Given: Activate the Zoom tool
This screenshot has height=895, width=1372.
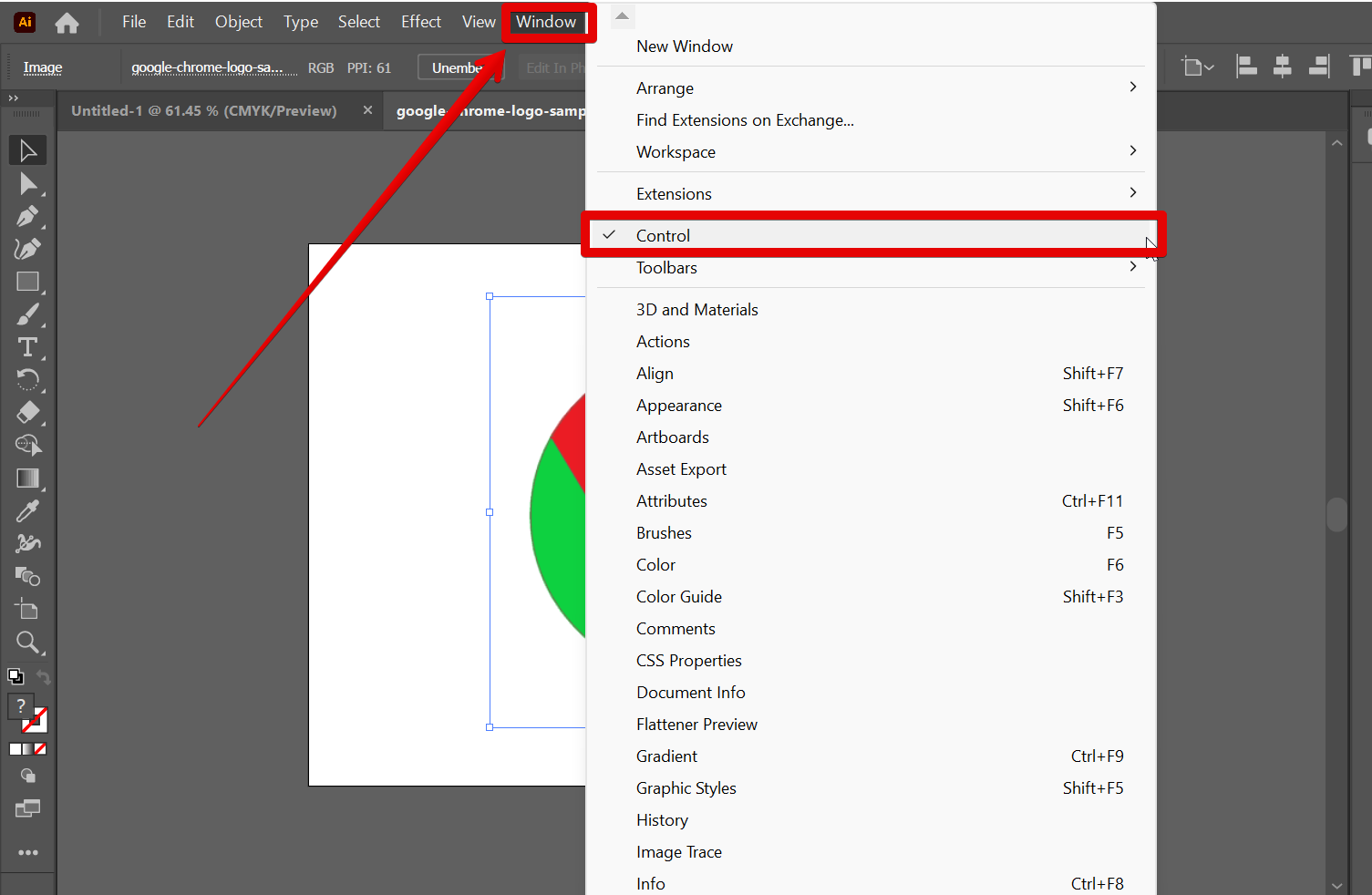Looking at the screenshot, I should point(27,643).
